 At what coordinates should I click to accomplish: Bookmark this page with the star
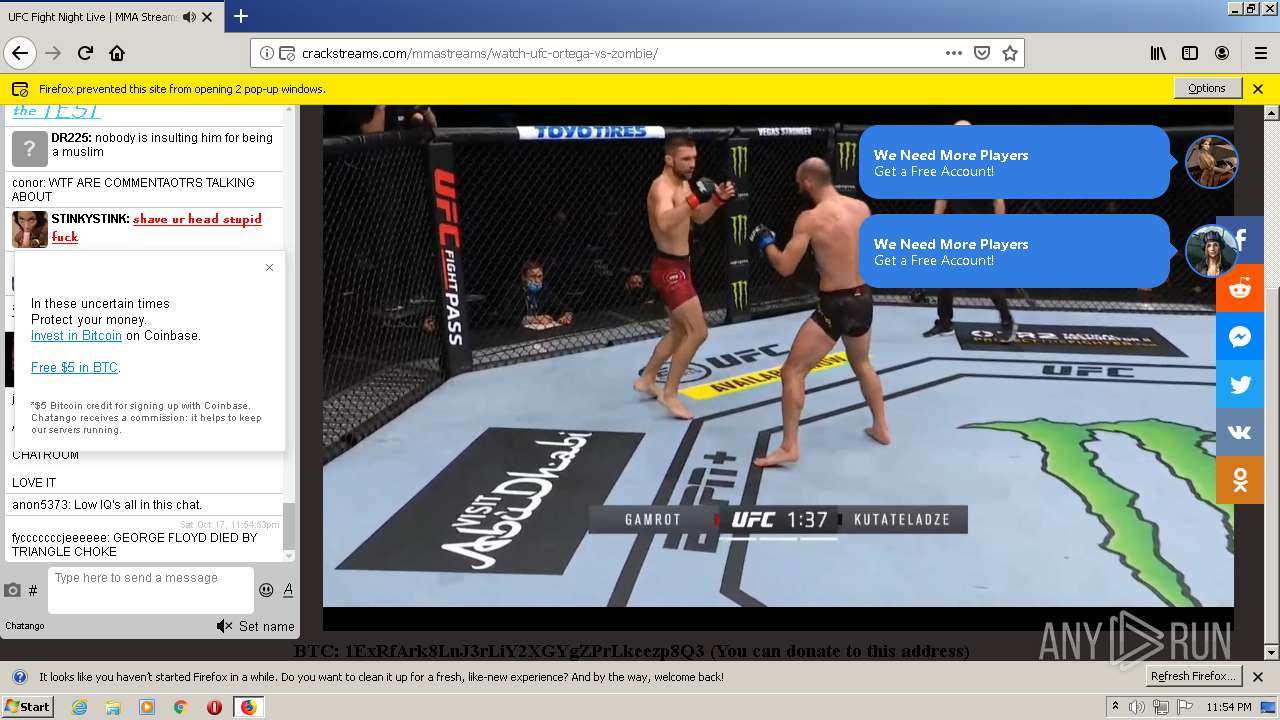pyautogui.click(x=1010, y=53)
